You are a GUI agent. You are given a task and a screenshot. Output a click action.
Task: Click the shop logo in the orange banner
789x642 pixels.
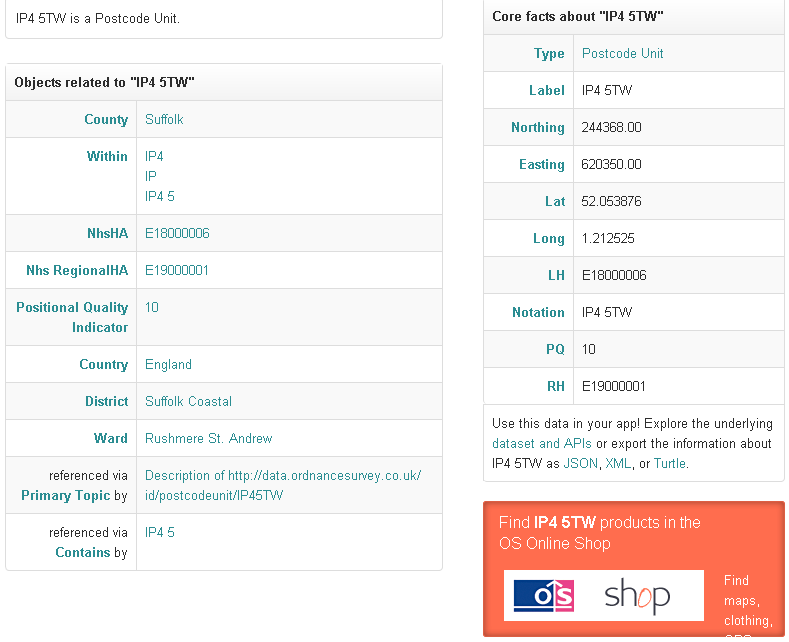(637, 596)
